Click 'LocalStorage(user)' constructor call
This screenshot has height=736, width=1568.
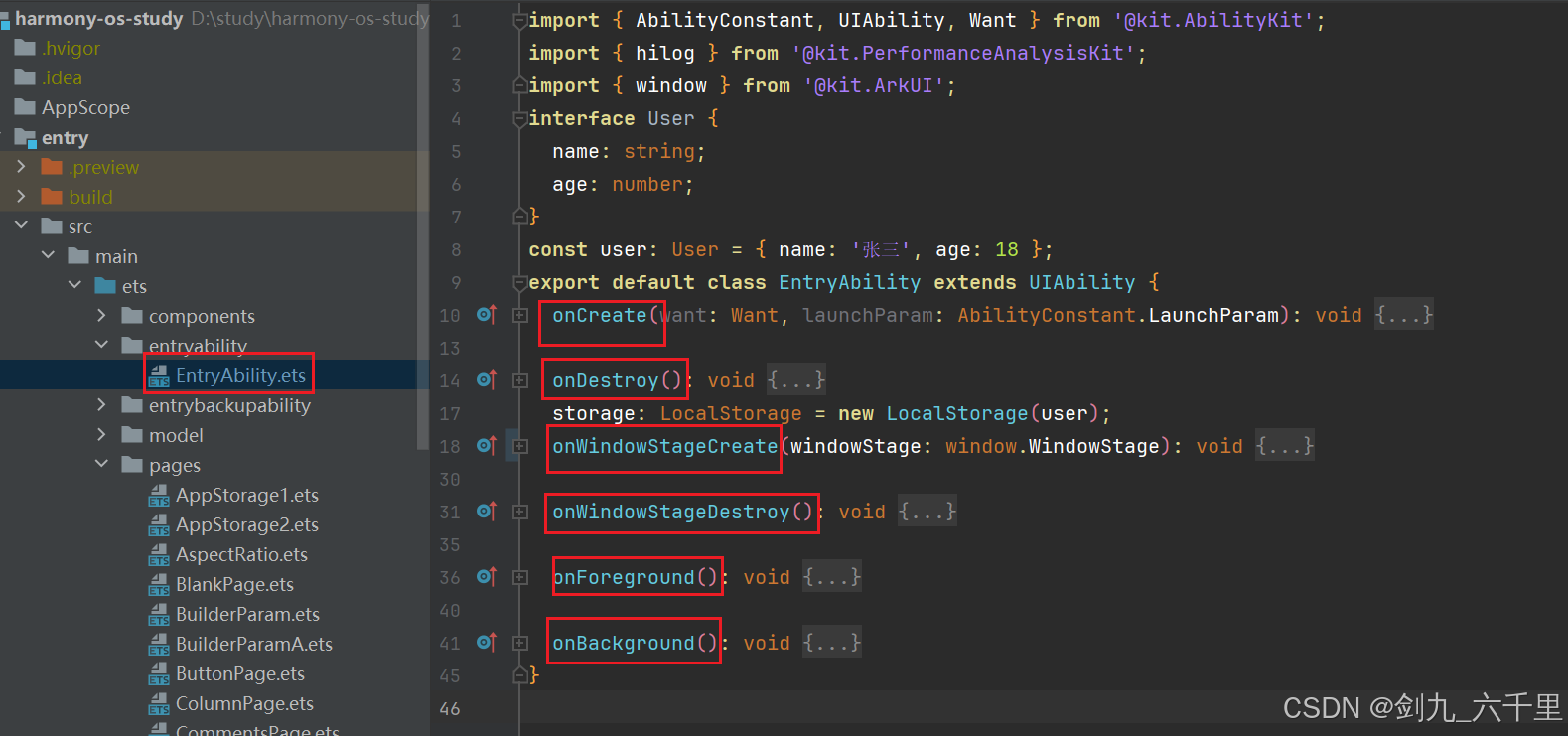(x=992, y=413)
